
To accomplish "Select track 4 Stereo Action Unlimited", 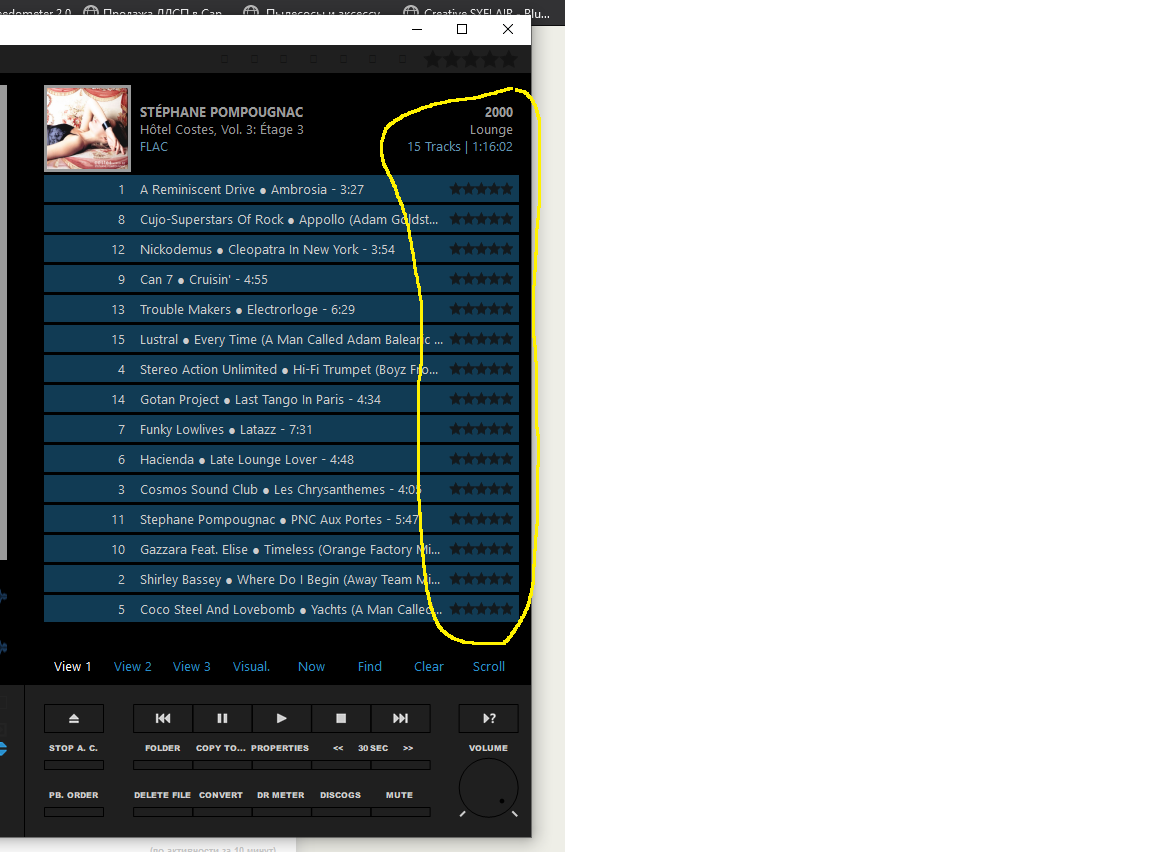I will pyautogui.click(x=281, y=369).
